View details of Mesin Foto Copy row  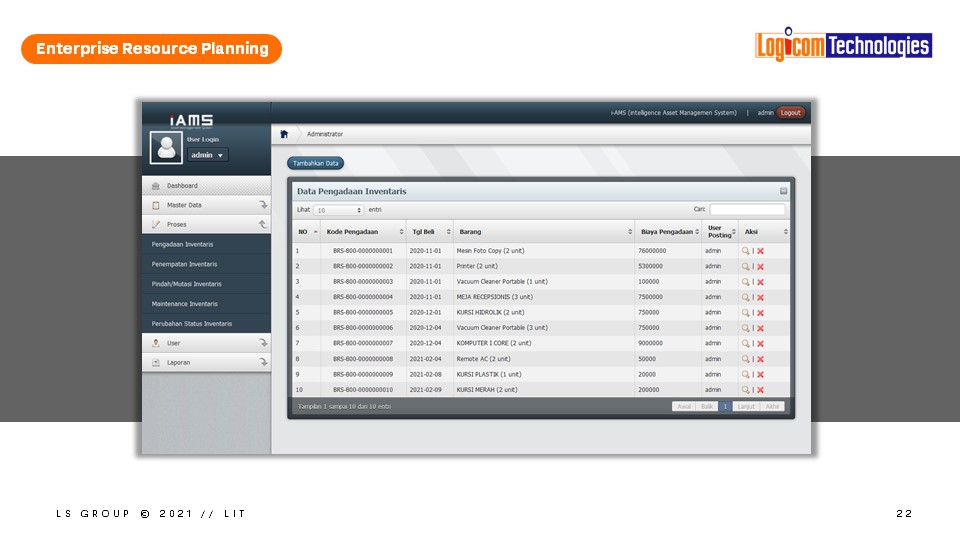tap(745, 251)
